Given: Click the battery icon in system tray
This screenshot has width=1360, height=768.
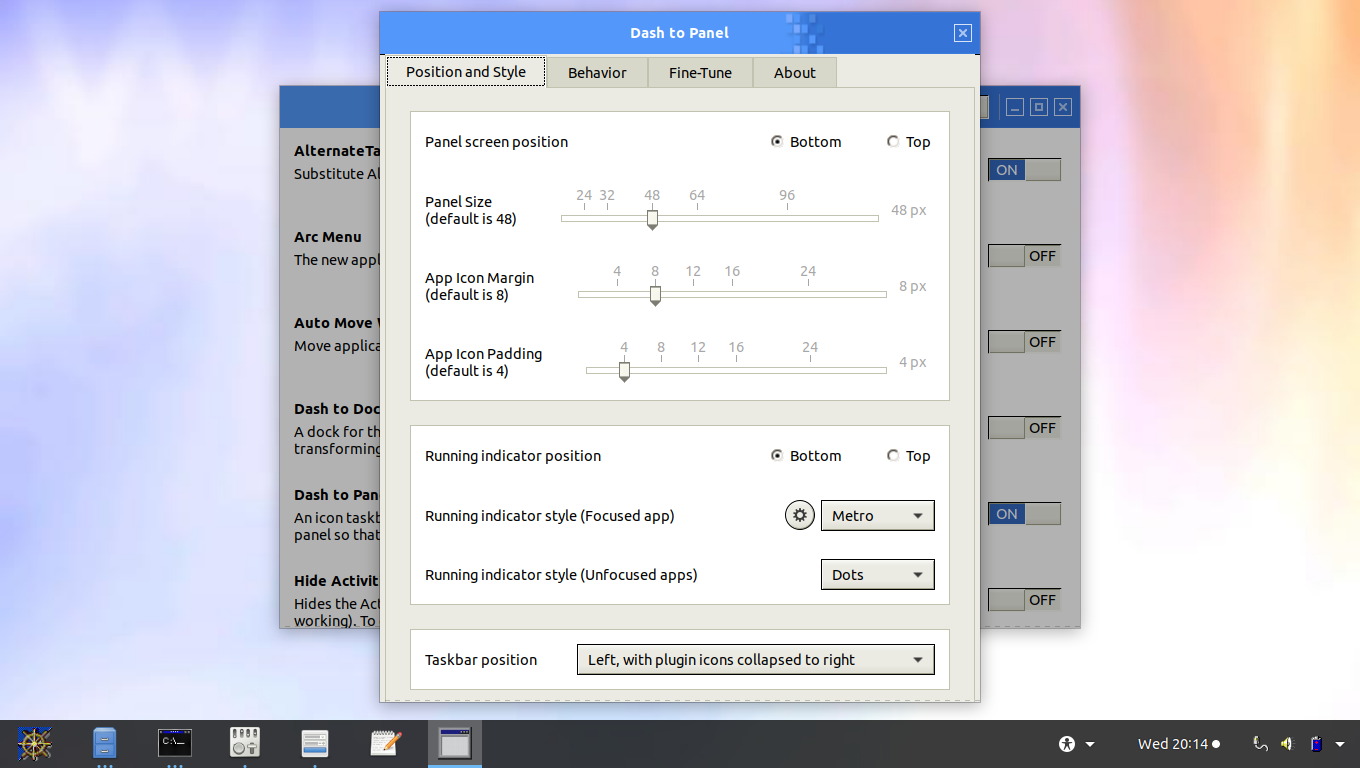Looking at the screenshot, I should pos(1317,744).
